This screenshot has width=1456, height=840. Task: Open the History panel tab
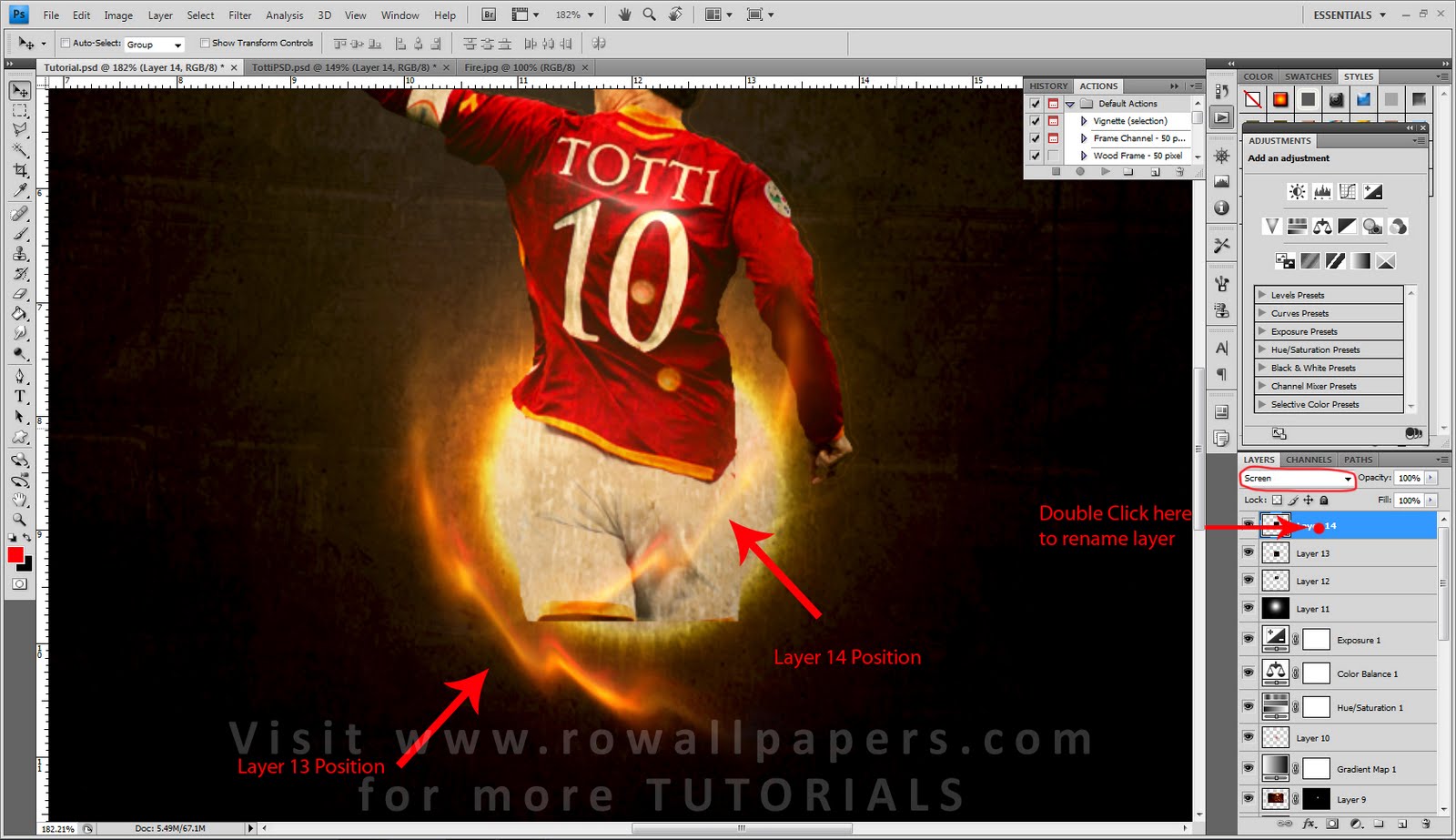tap(1048, 86)
